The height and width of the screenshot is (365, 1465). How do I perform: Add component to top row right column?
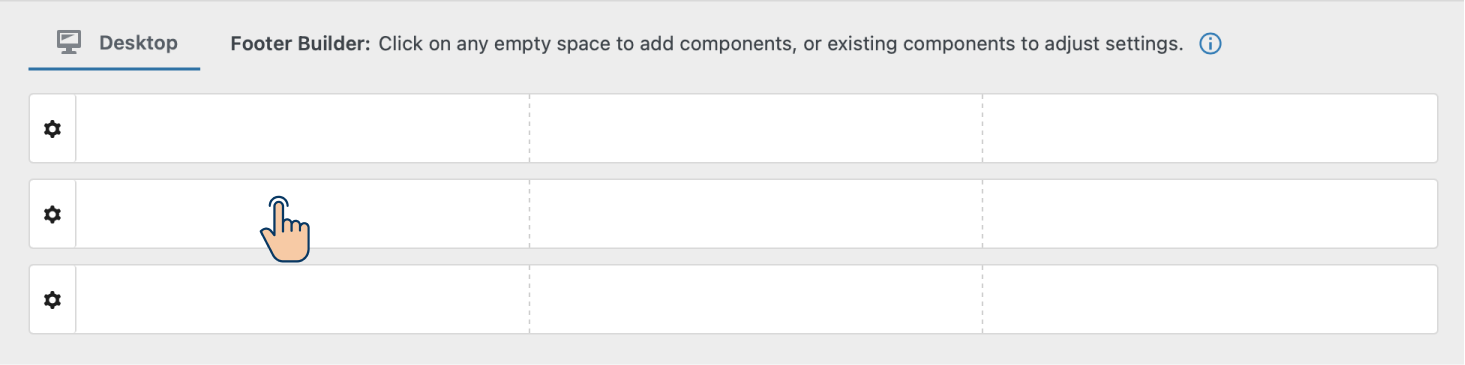tap(1210, 128)
